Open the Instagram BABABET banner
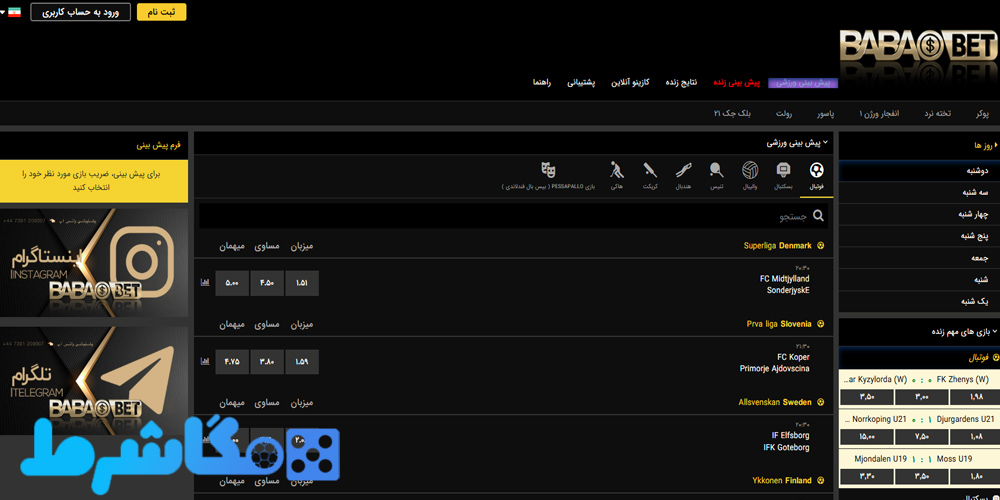Screen dimensions: 1000x500 click(x=94, y=263)
